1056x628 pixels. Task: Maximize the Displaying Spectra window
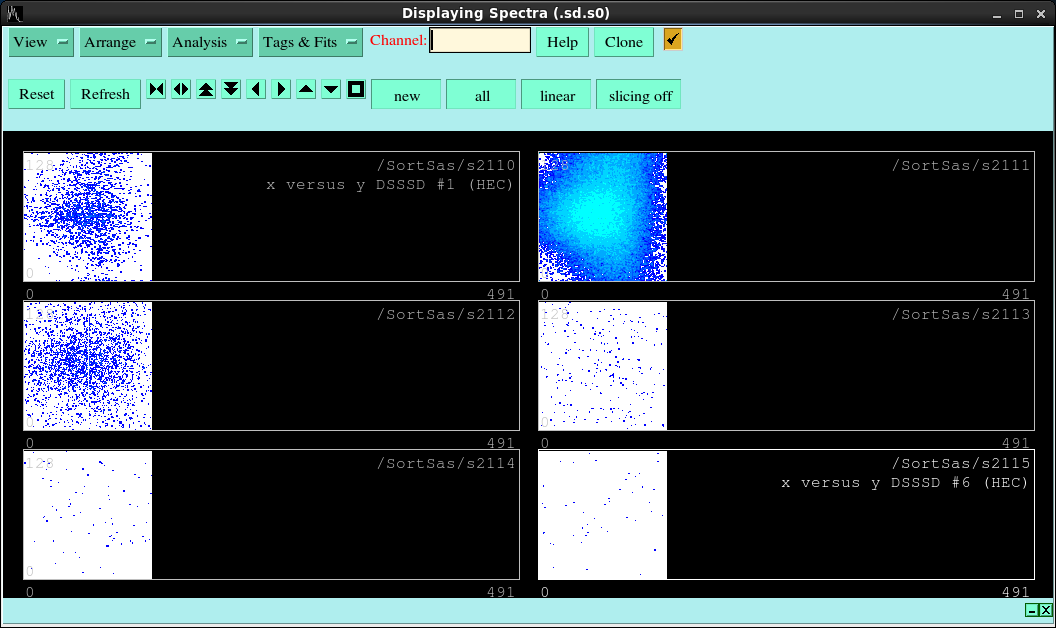1019,13
